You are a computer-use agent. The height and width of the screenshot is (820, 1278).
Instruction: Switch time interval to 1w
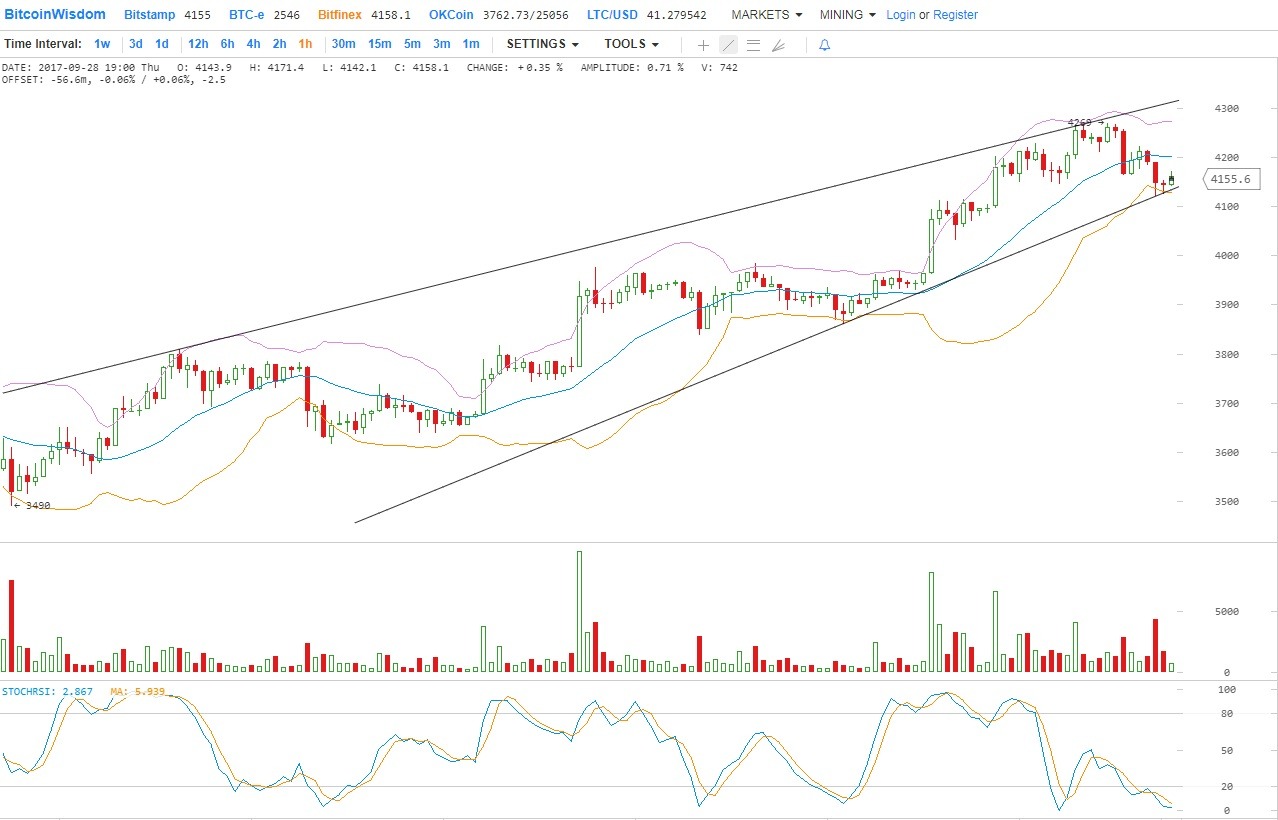(x=102, y=44)
